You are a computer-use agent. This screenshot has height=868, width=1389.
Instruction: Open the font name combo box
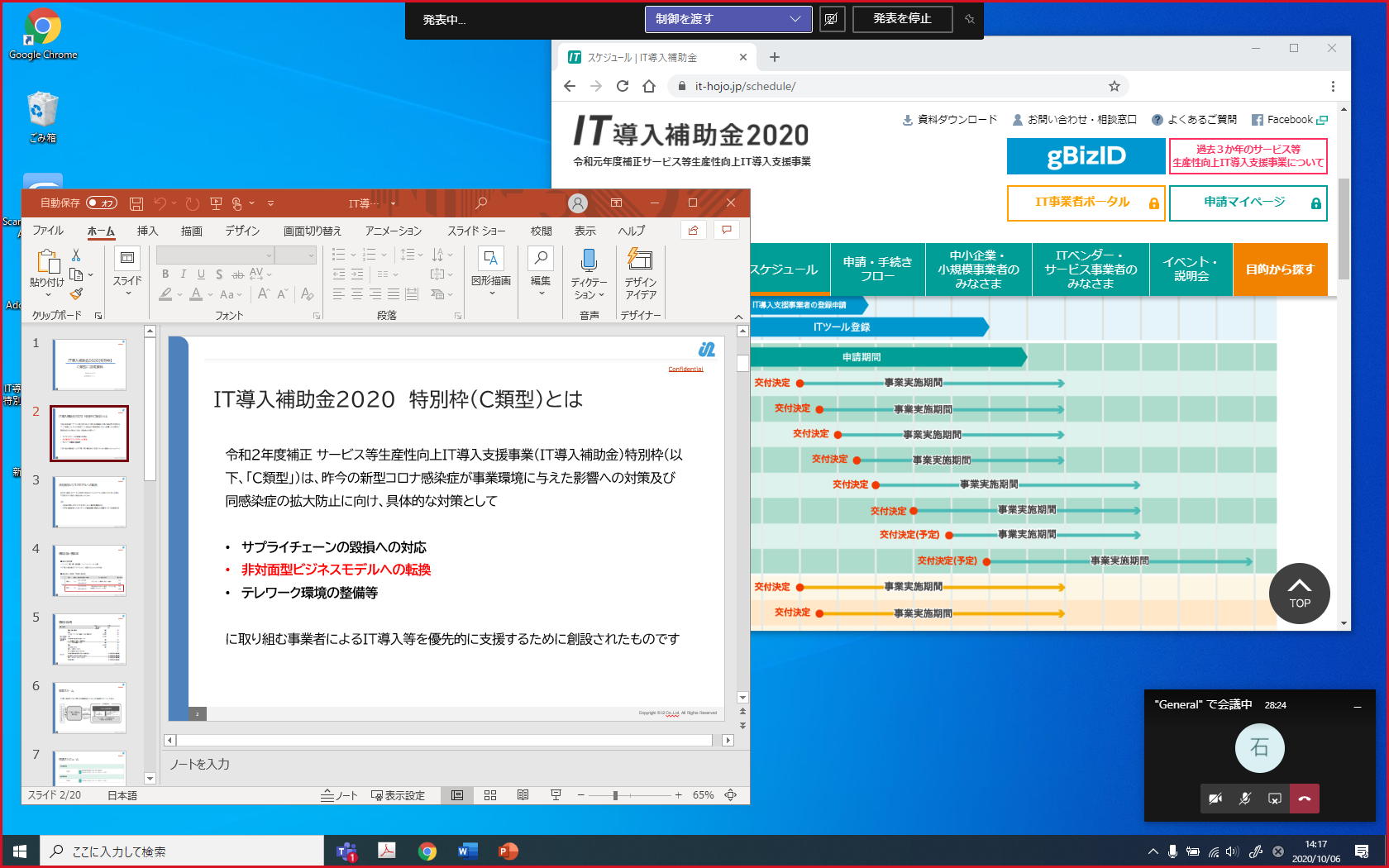click(215, 255)
